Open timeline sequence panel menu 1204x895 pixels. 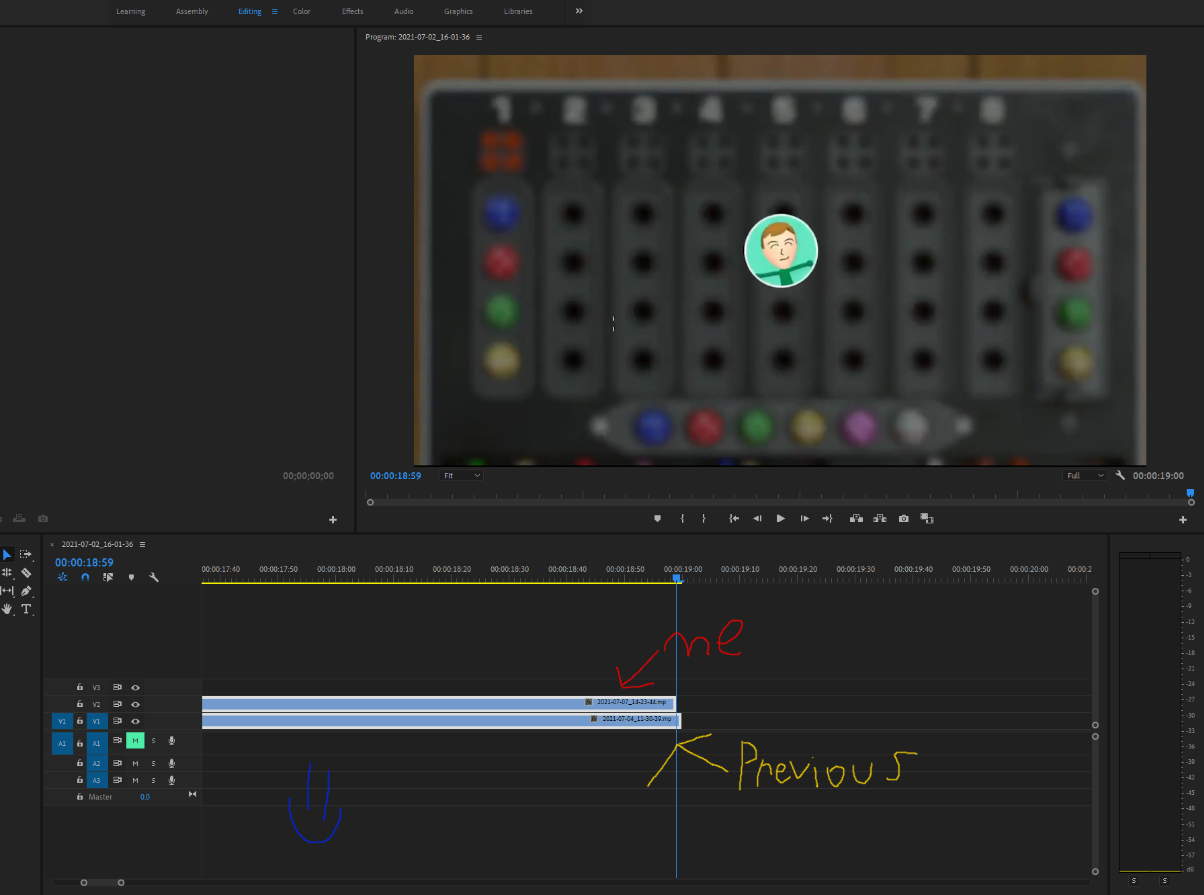coord(142,544)
